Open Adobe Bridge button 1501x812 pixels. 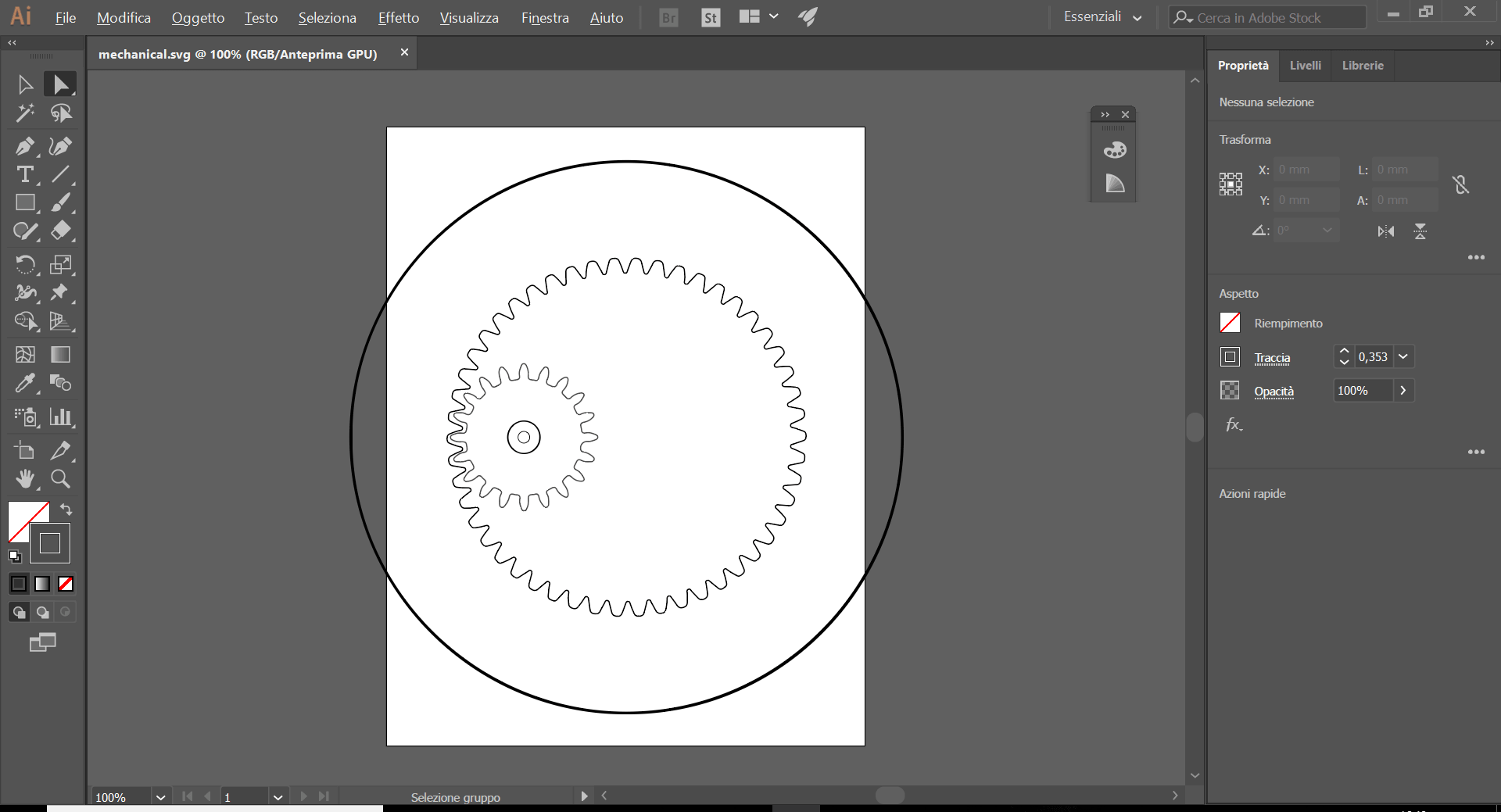click(x=668, y=17)
